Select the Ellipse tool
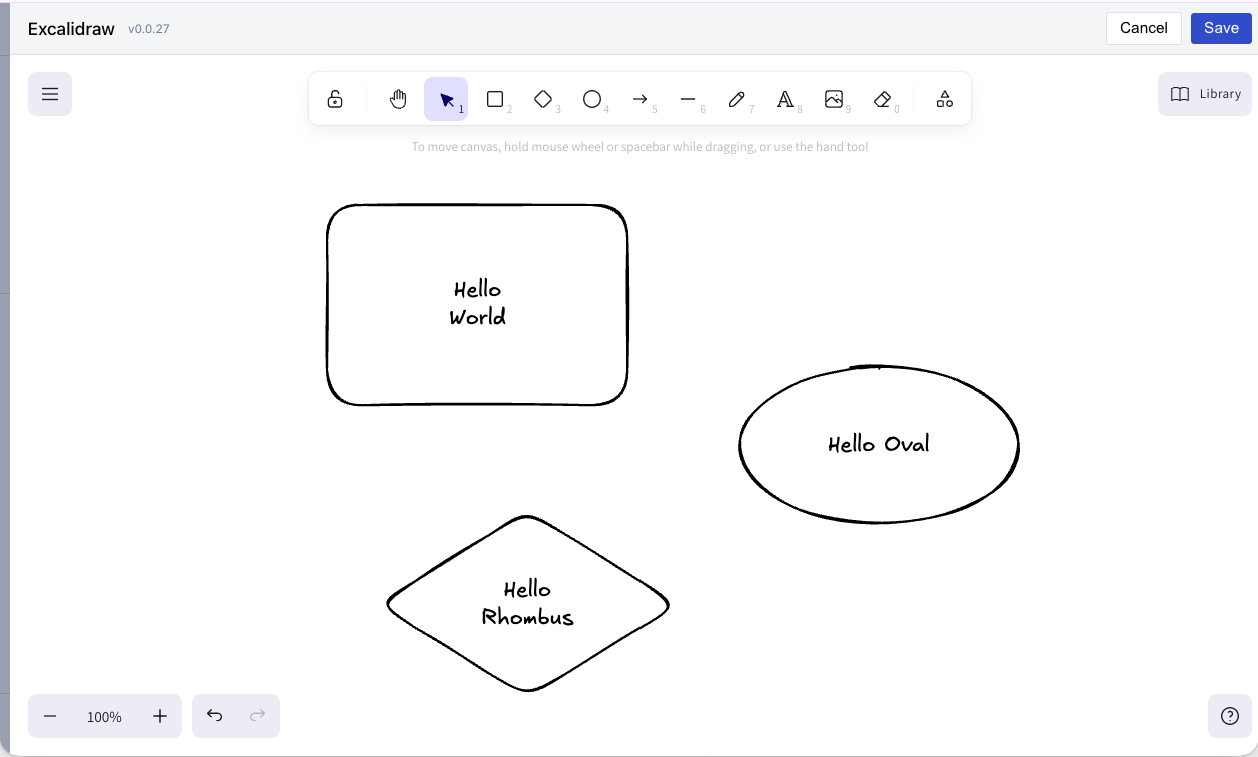The height and width of the screenshot is (757, 1258). tap(592, 99)
